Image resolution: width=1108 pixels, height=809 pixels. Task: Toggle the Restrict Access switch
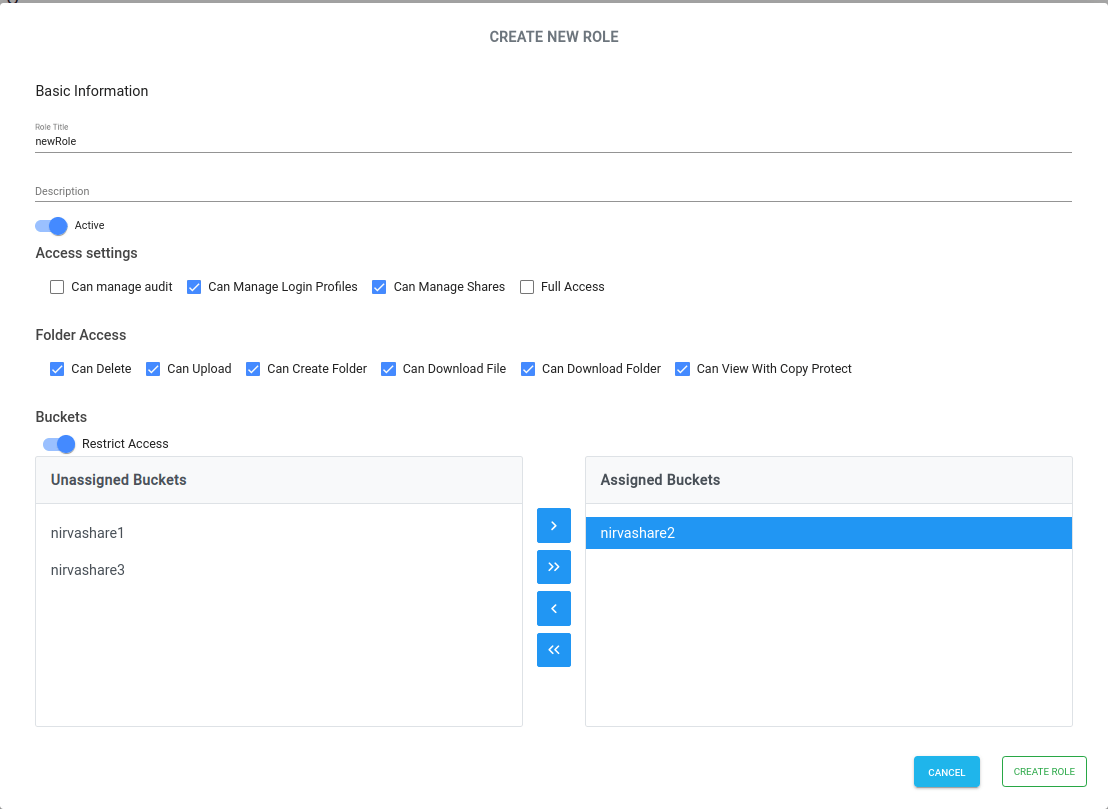tap(59, 444)
